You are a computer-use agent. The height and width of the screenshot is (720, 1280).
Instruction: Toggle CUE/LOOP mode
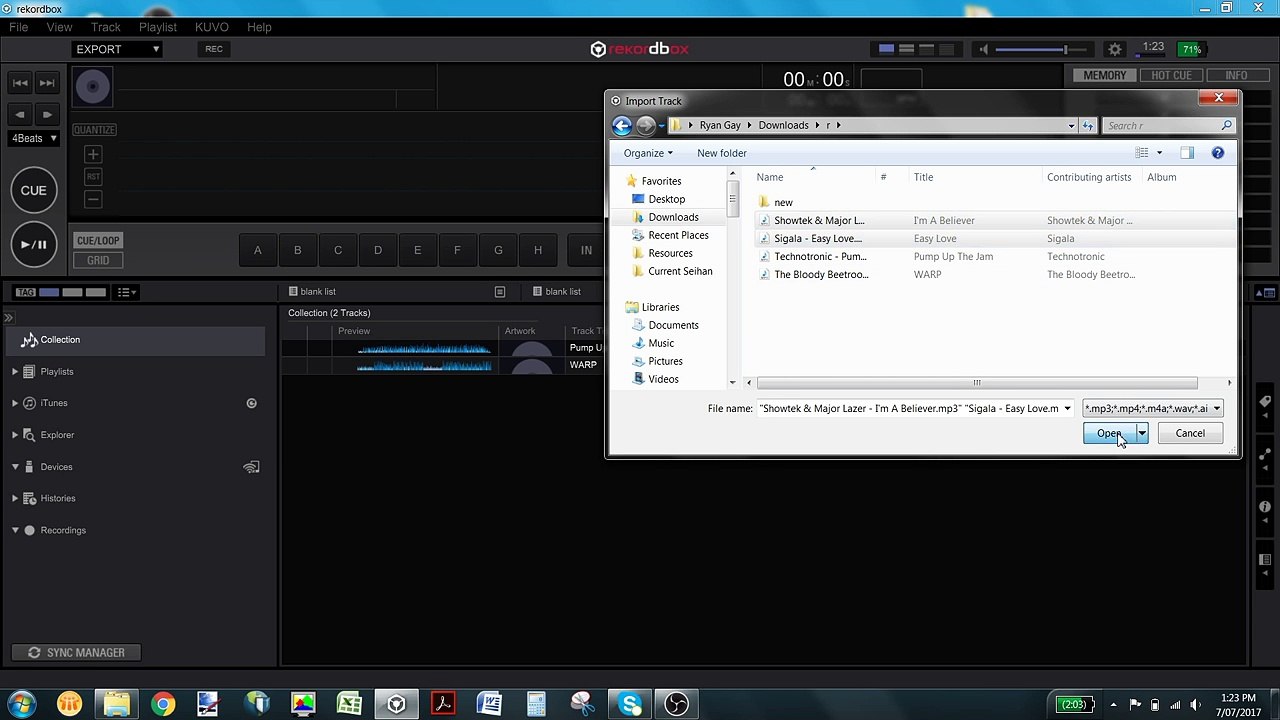click(x=98, y=240)
